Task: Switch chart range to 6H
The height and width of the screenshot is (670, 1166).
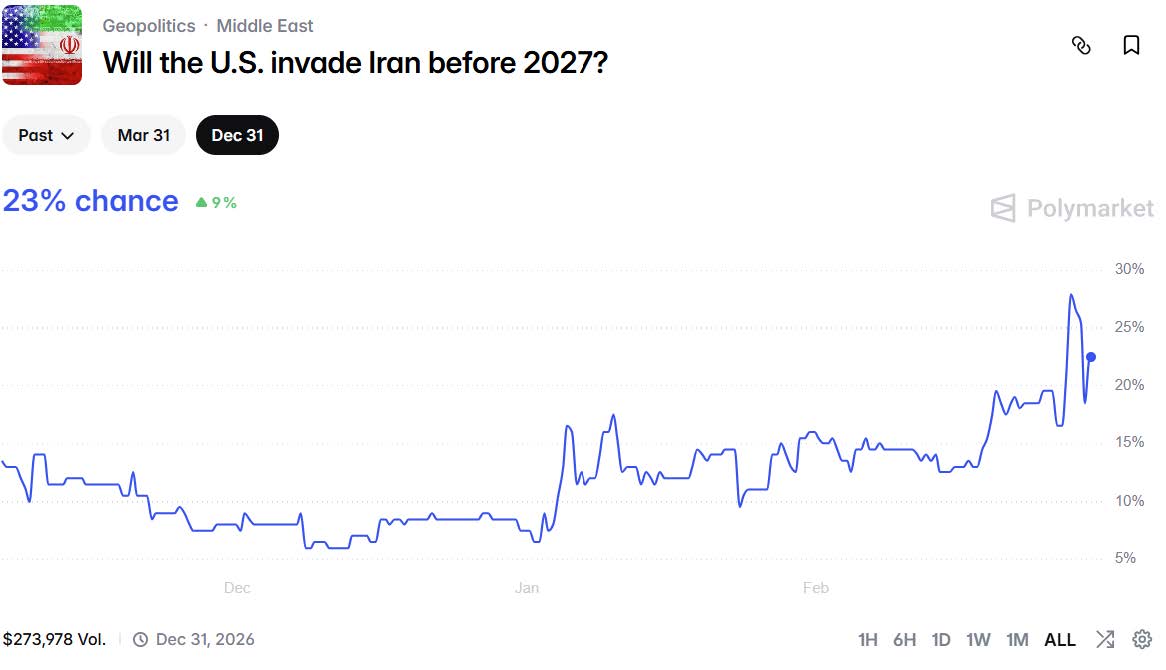Action: 905,639
